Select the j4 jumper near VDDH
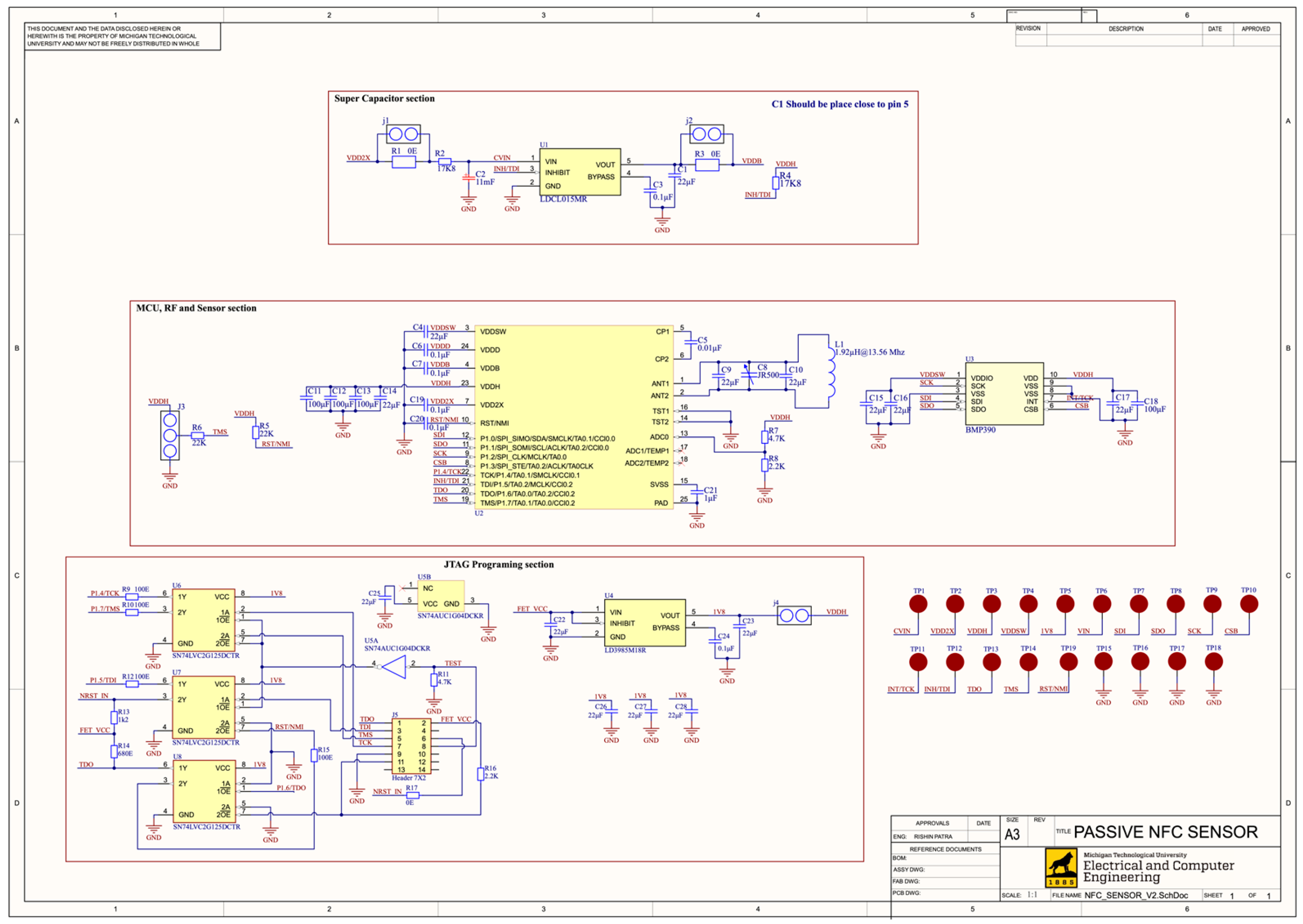Image resolution: width=1303 pixels, height=924 pixels. [794, 616]
